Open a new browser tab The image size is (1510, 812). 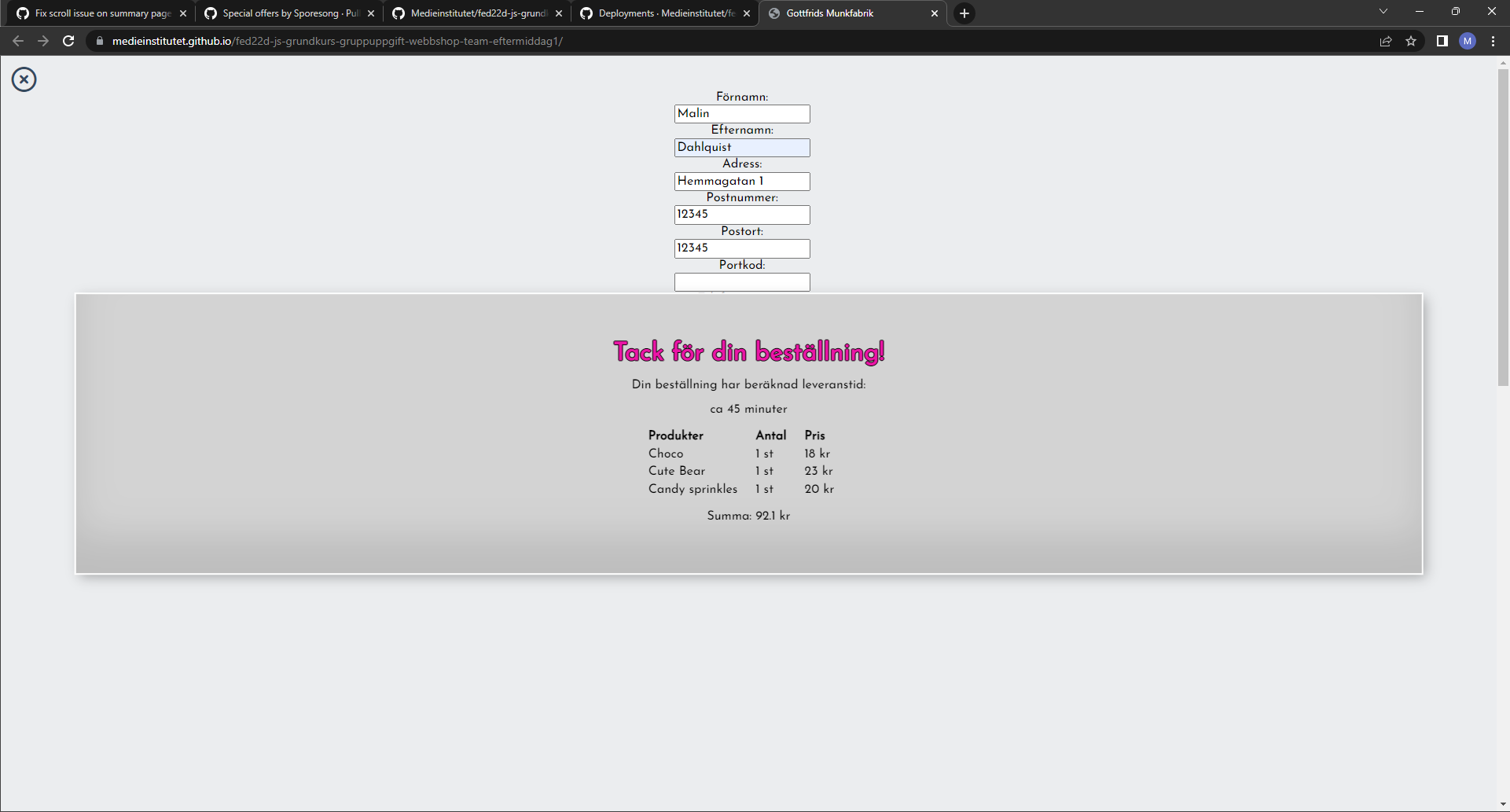click(964, 13)
